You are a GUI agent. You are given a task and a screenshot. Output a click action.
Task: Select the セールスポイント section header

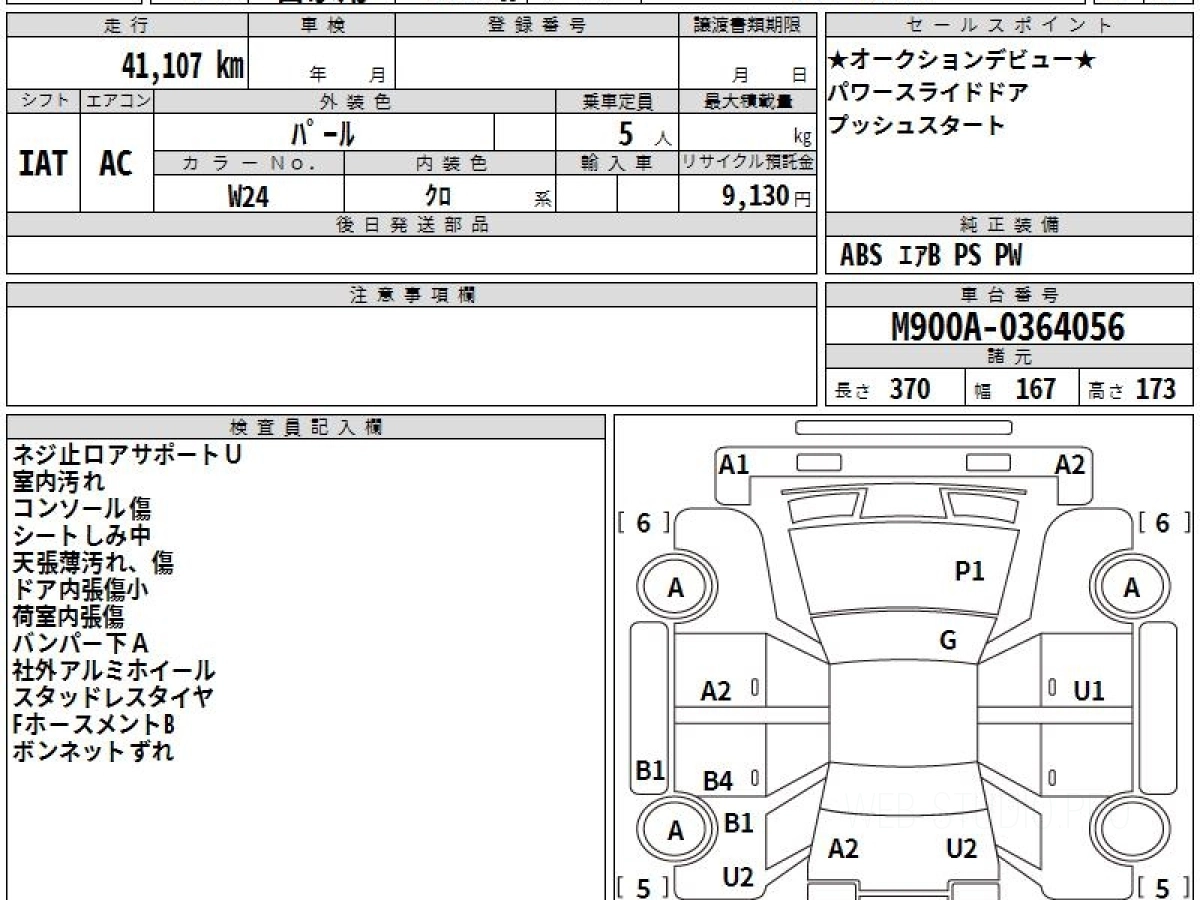1010,26
